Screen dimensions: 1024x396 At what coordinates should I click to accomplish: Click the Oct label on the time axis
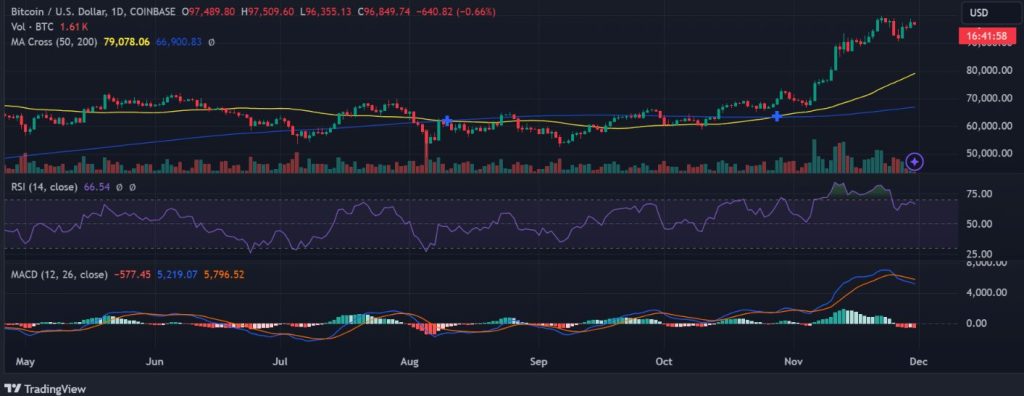(664, 361)
